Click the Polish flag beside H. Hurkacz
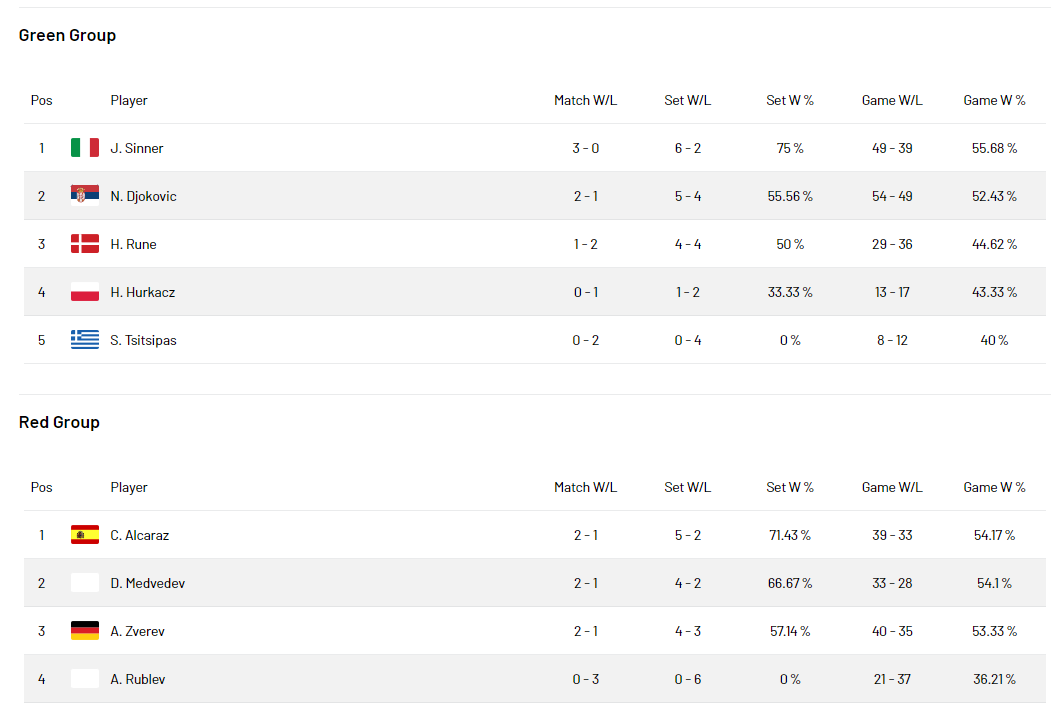Image resolution: width=1058 pixels, height=715 pixels. coord(85,291)
